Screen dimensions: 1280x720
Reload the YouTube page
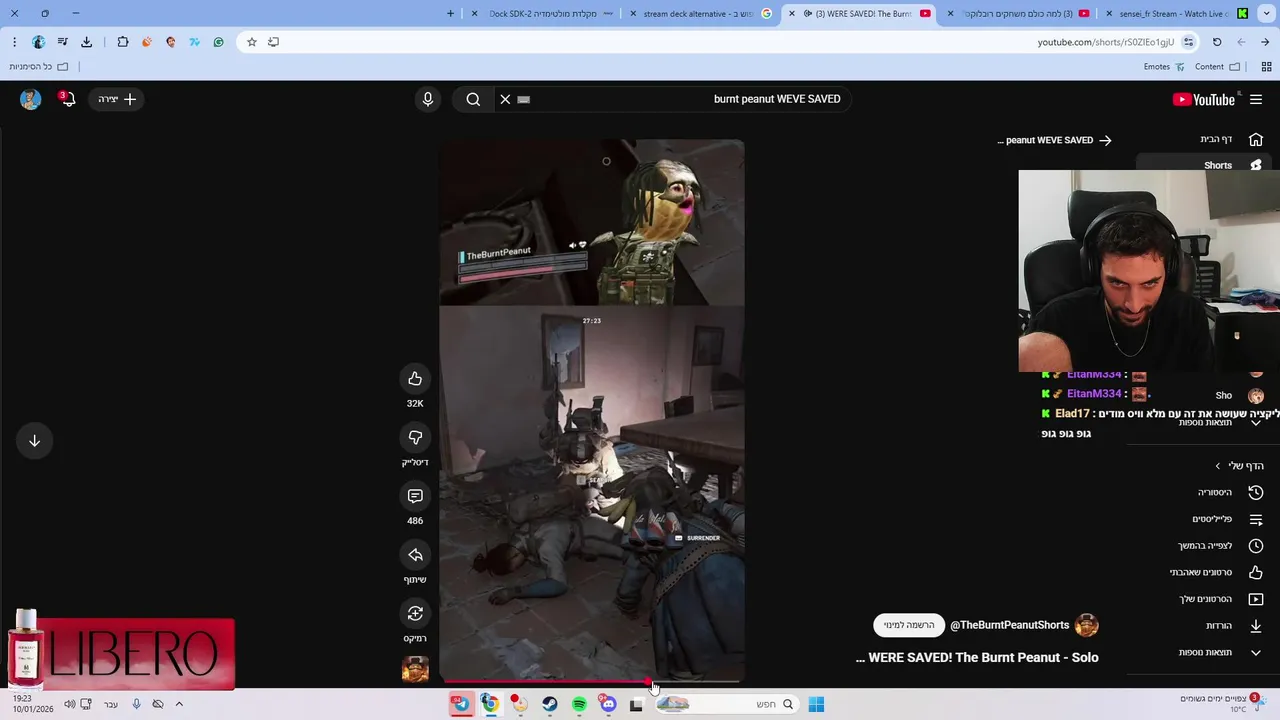click(1217, 42)
